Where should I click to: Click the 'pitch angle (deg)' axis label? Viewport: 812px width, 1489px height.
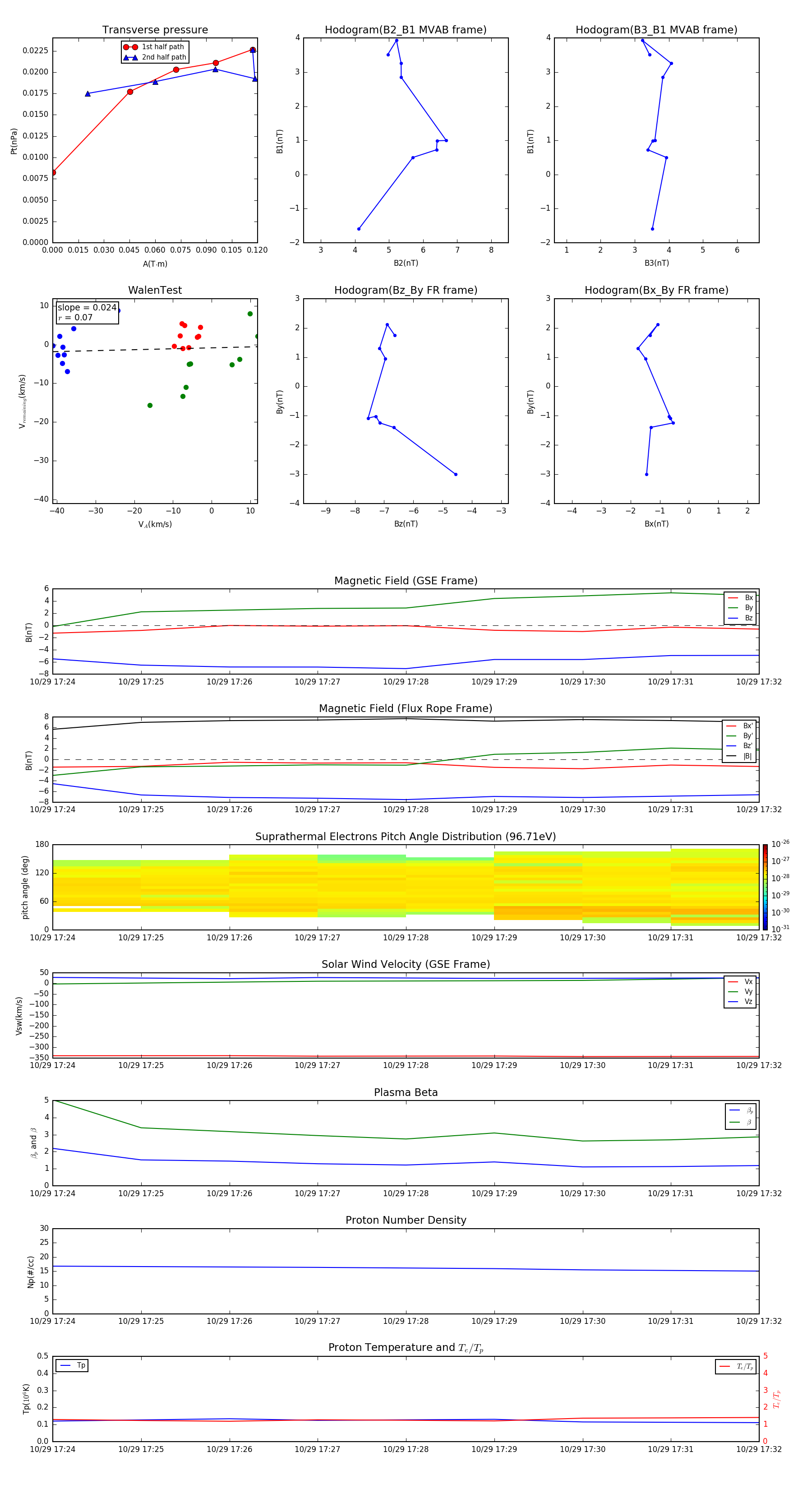click(25, 887)
